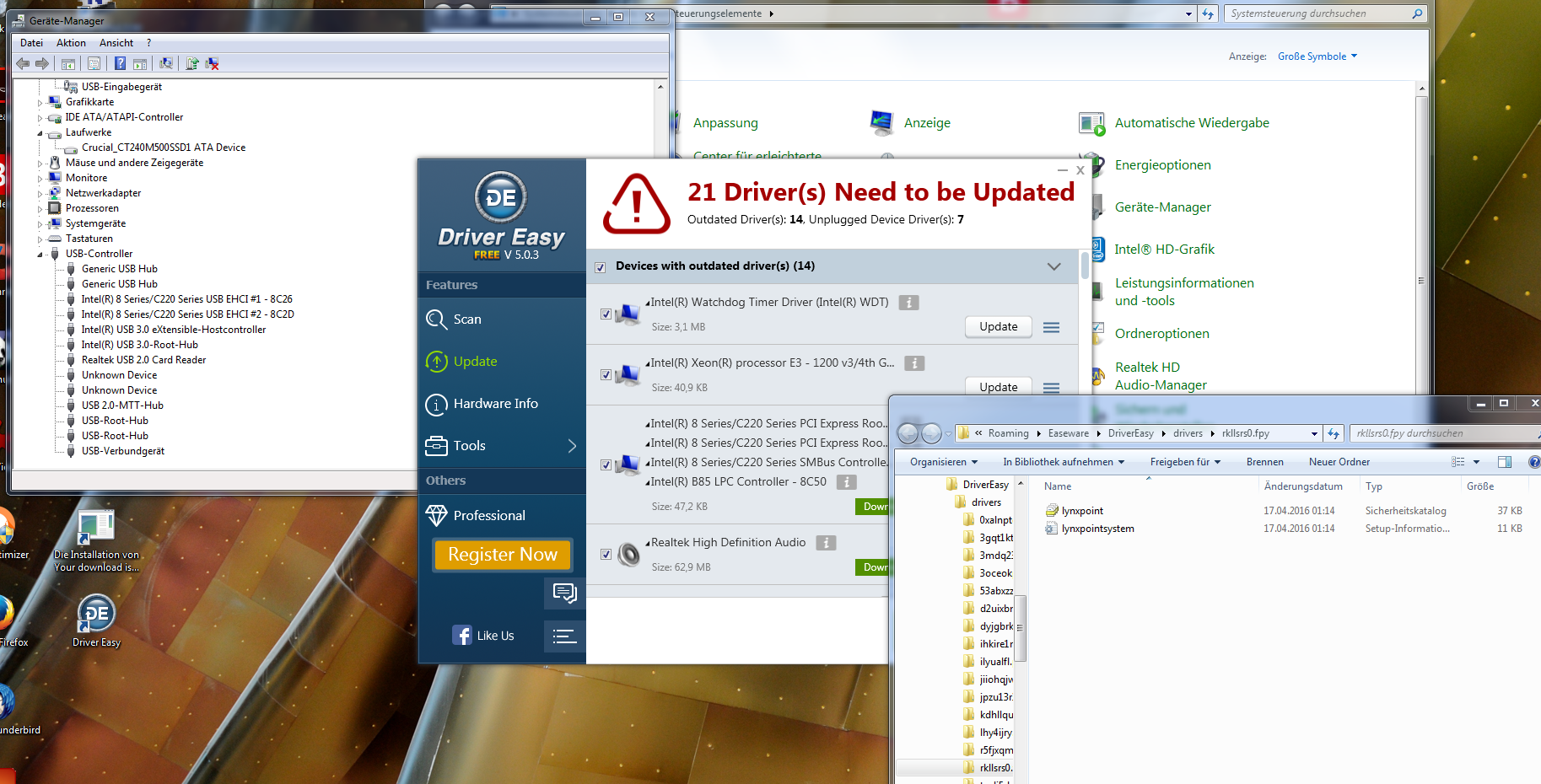Open the list menu icon at Driver Easy bottom
The image size is (1541, 784).
pyautogui.click(x=564, y=636)
